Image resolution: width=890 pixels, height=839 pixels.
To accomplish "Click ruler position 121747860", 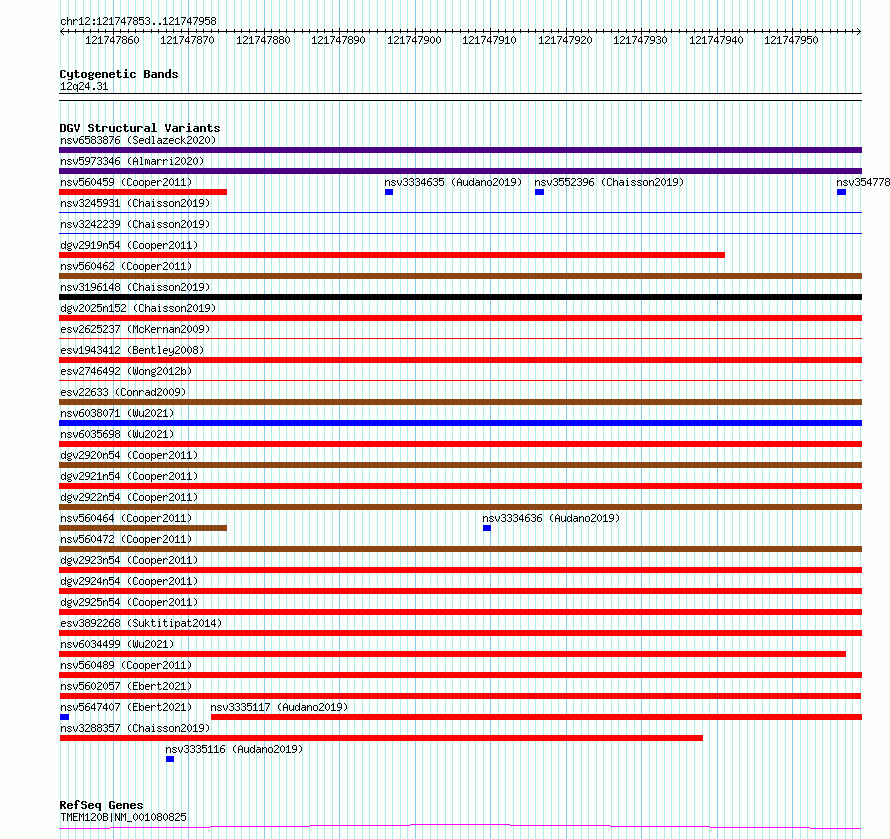I will [x=112, y=40].
